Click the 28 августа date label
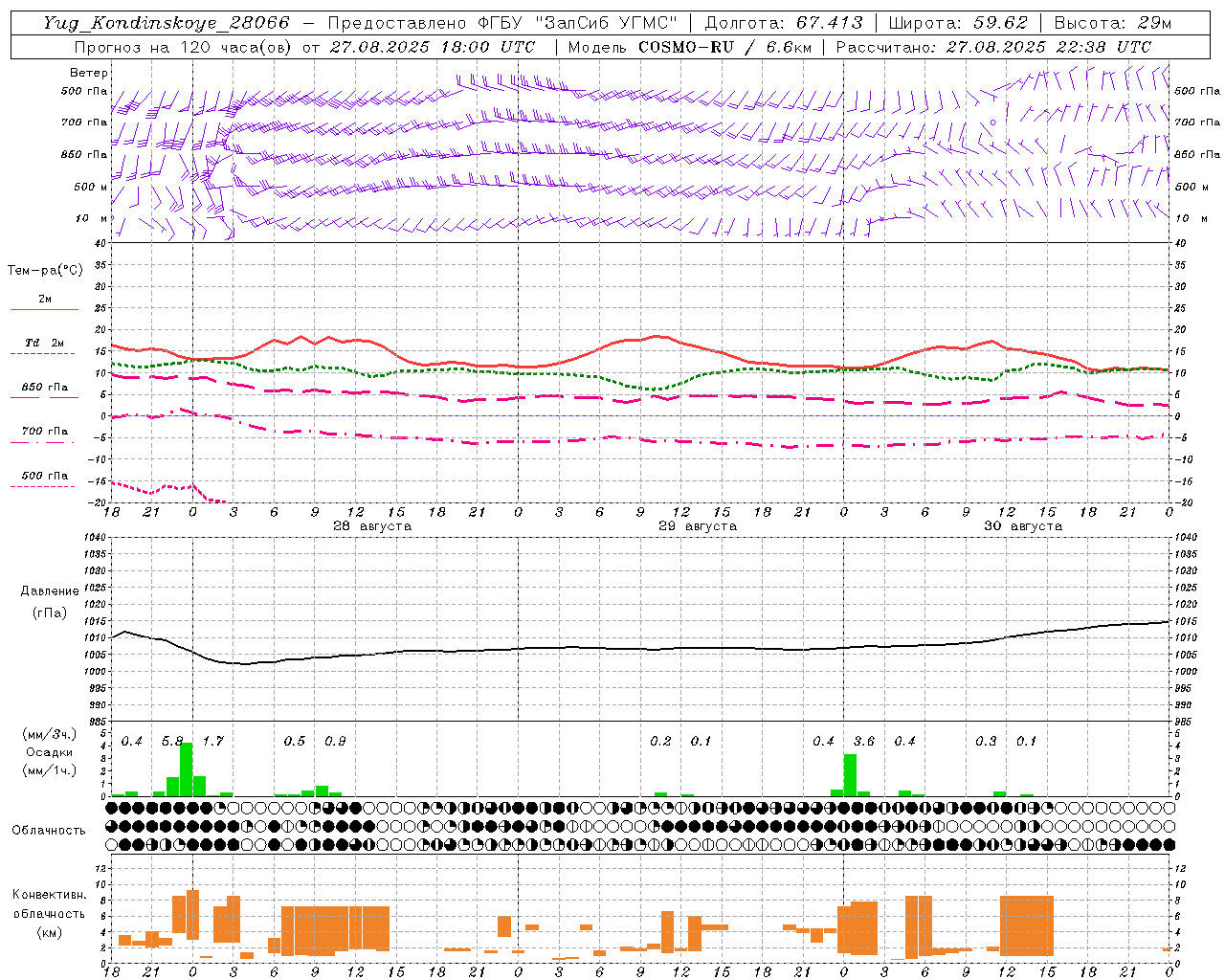 [372, 526]
